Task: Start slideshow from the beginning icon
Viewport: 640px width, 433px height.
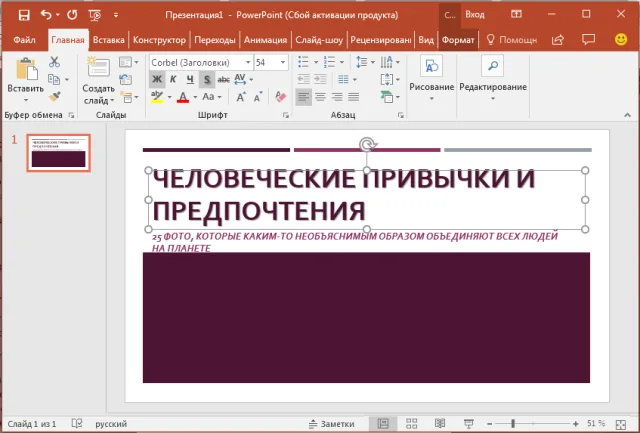Action: [x=95, y=16]
